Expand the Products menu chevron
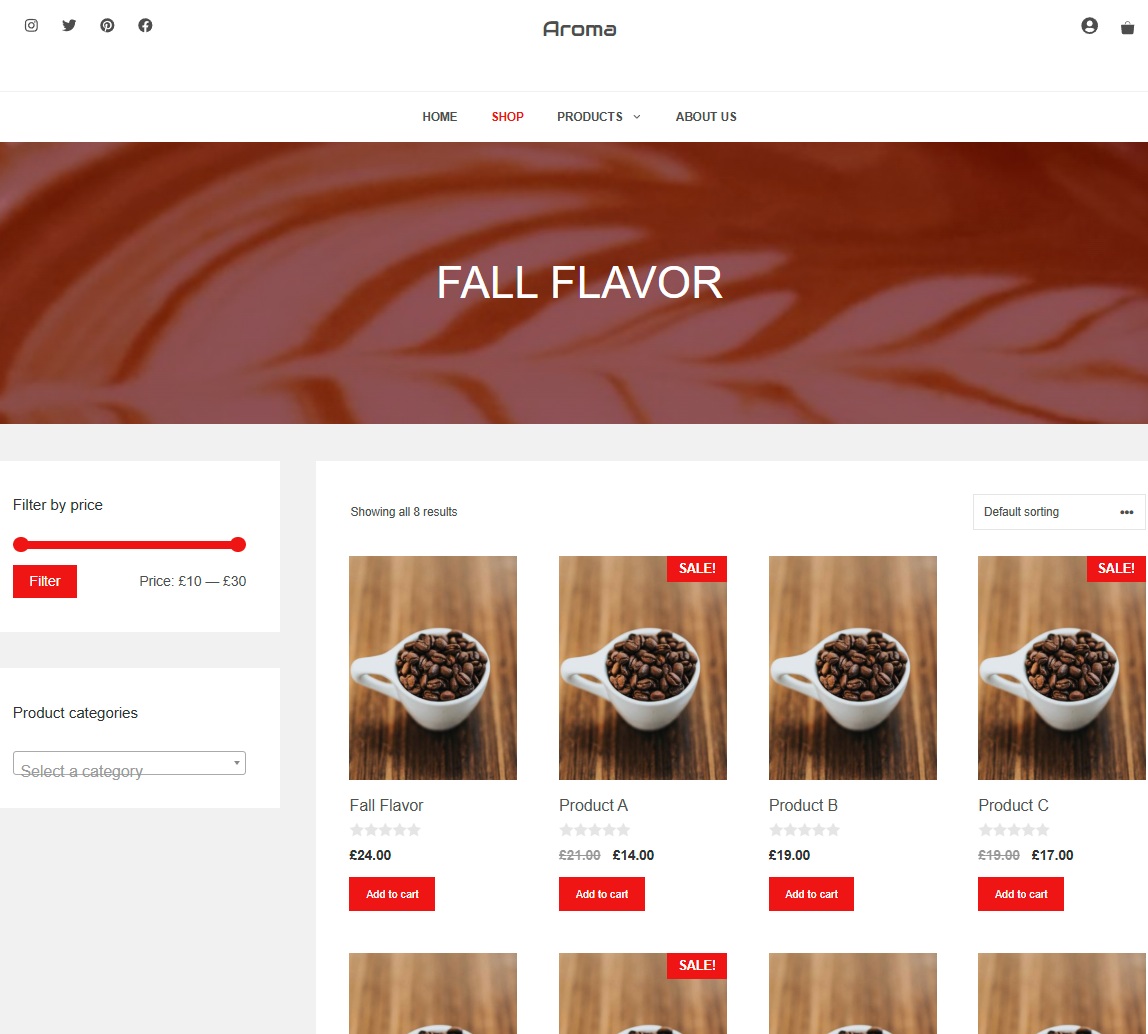This screenshot has width=1148, height=1034. tap(637, 117)
